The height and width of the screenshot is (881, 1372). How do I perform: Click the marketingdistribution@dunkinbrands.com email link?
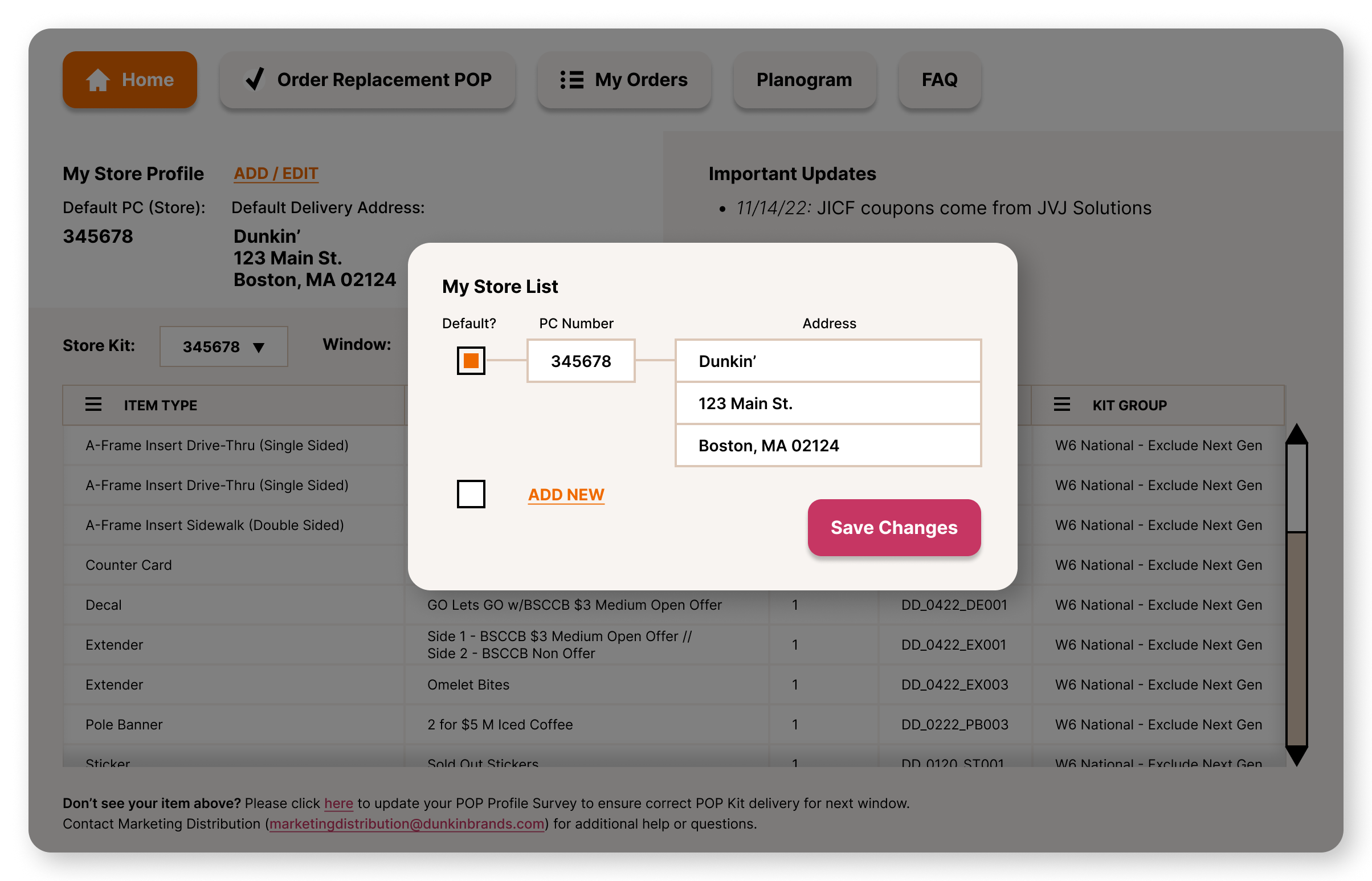(x=407, y=824)
